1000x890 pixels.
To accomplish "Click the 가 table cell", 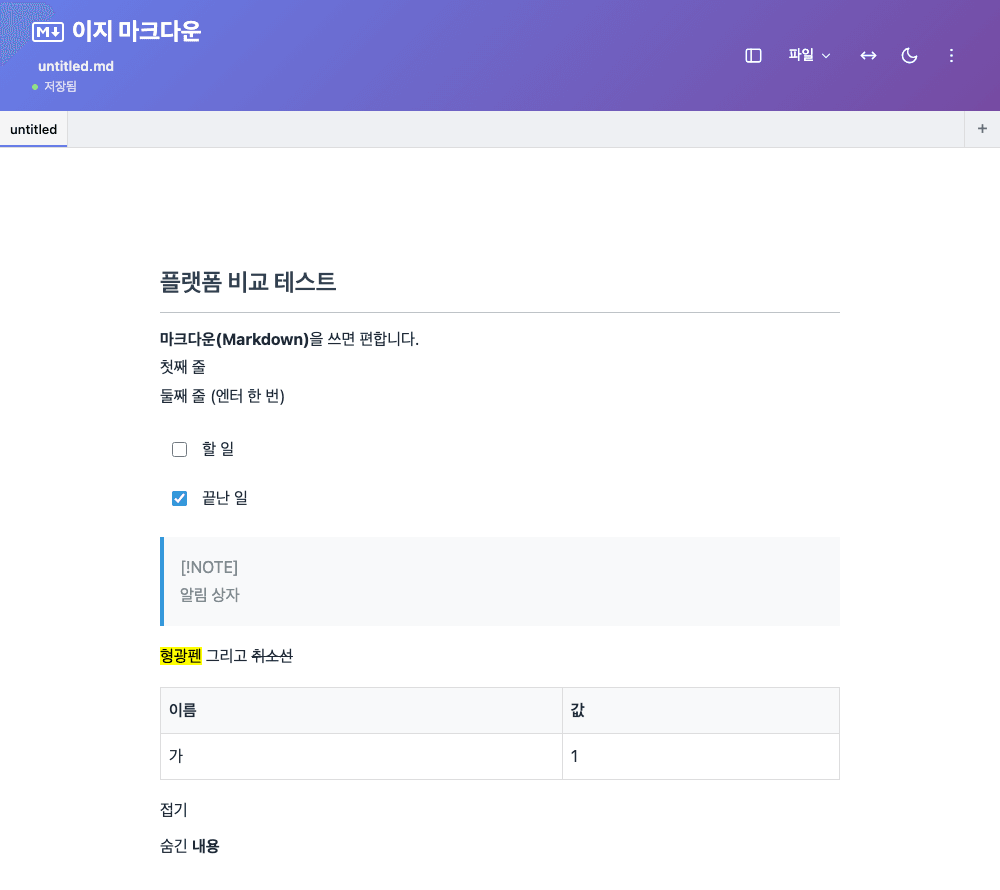I will point(361,756).
